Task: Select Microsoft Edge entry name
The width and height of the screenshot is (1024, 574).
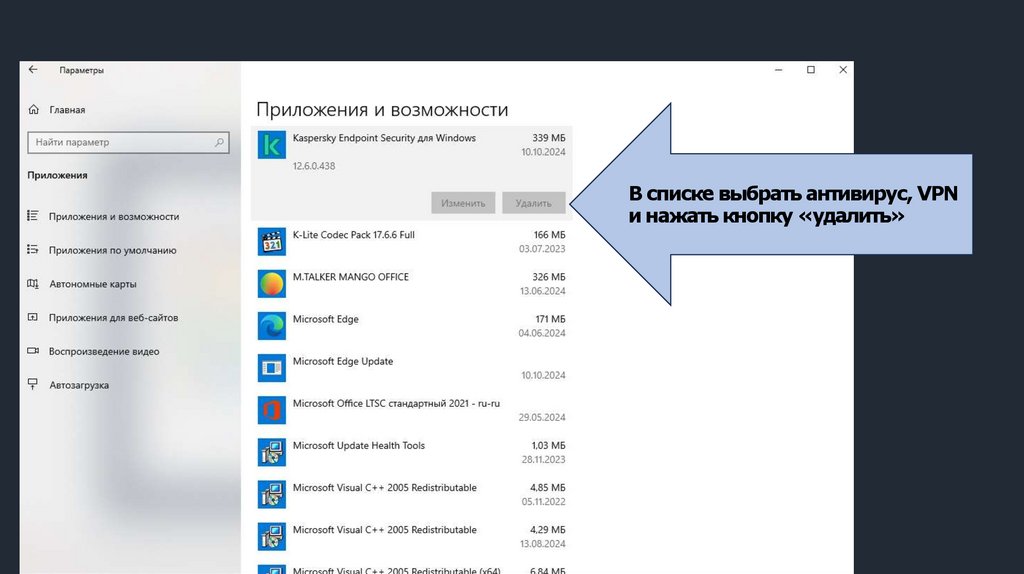Action: click(325, 319)
